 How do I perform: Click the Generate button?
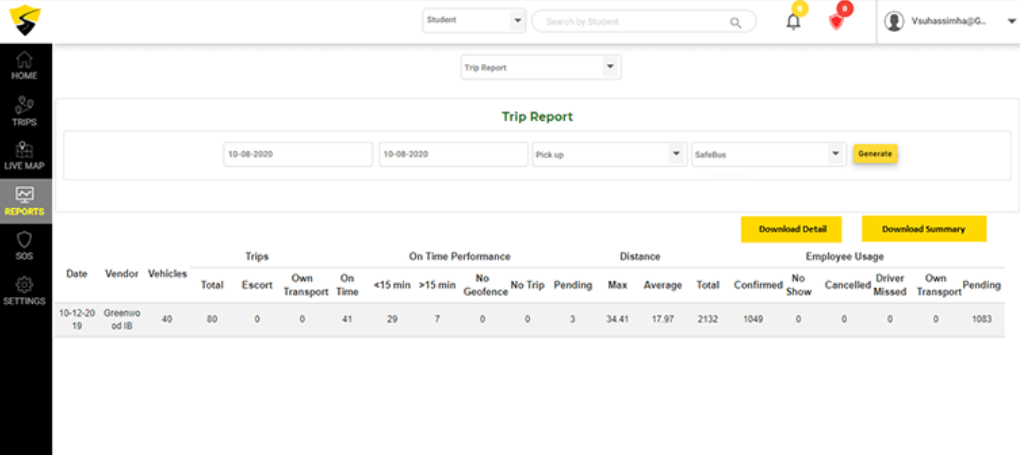(875, 154)
